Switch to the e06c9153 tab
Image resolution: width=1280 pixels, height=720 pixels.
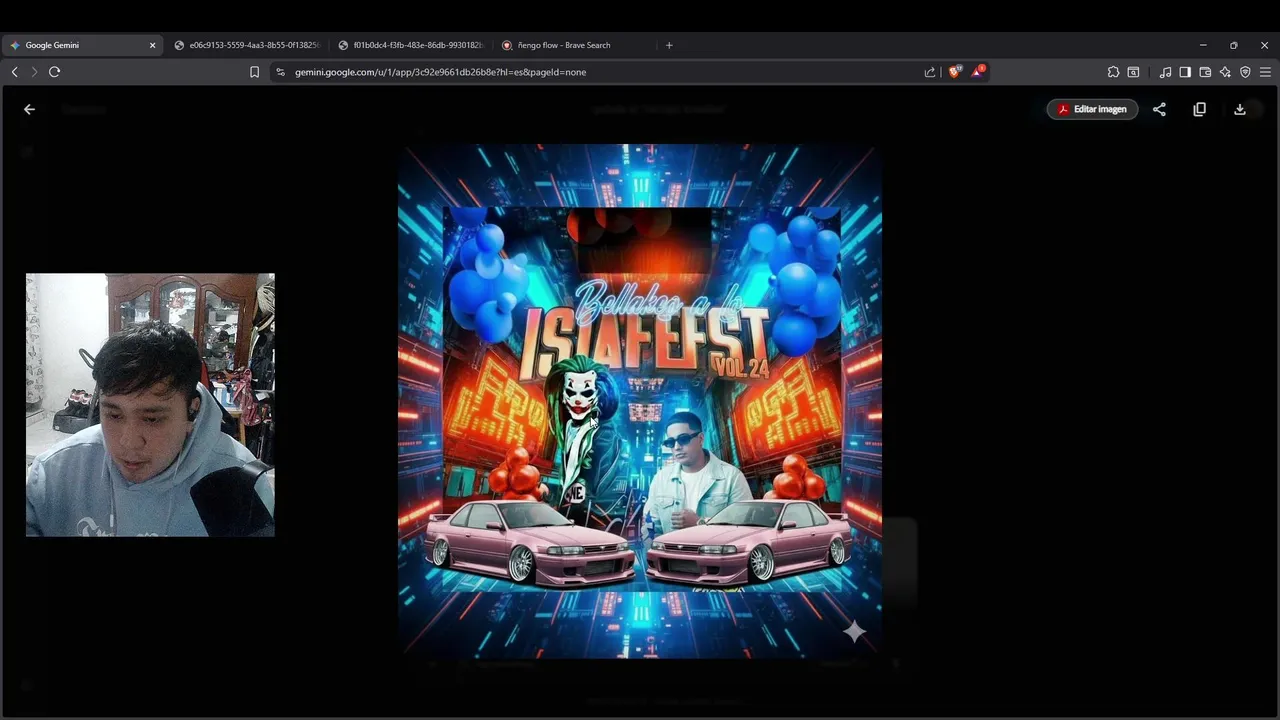pyautogui.click(x=246, y=45)
